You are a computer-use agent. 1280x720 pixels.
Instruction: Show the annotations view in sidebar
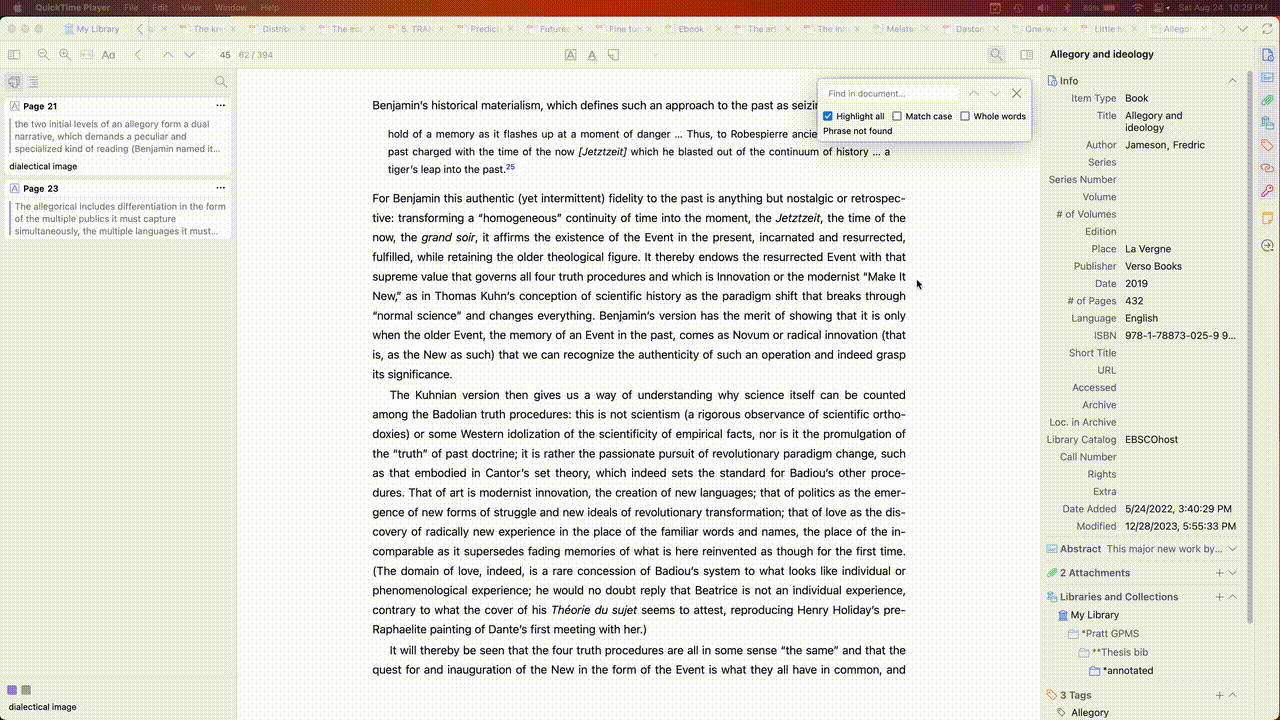[13, 82]
